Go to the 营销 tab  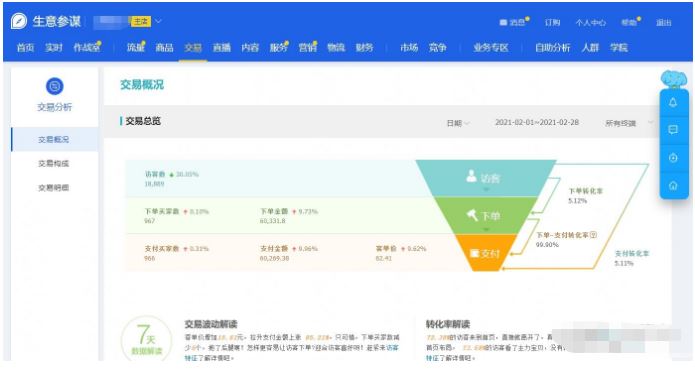point(307,47)
